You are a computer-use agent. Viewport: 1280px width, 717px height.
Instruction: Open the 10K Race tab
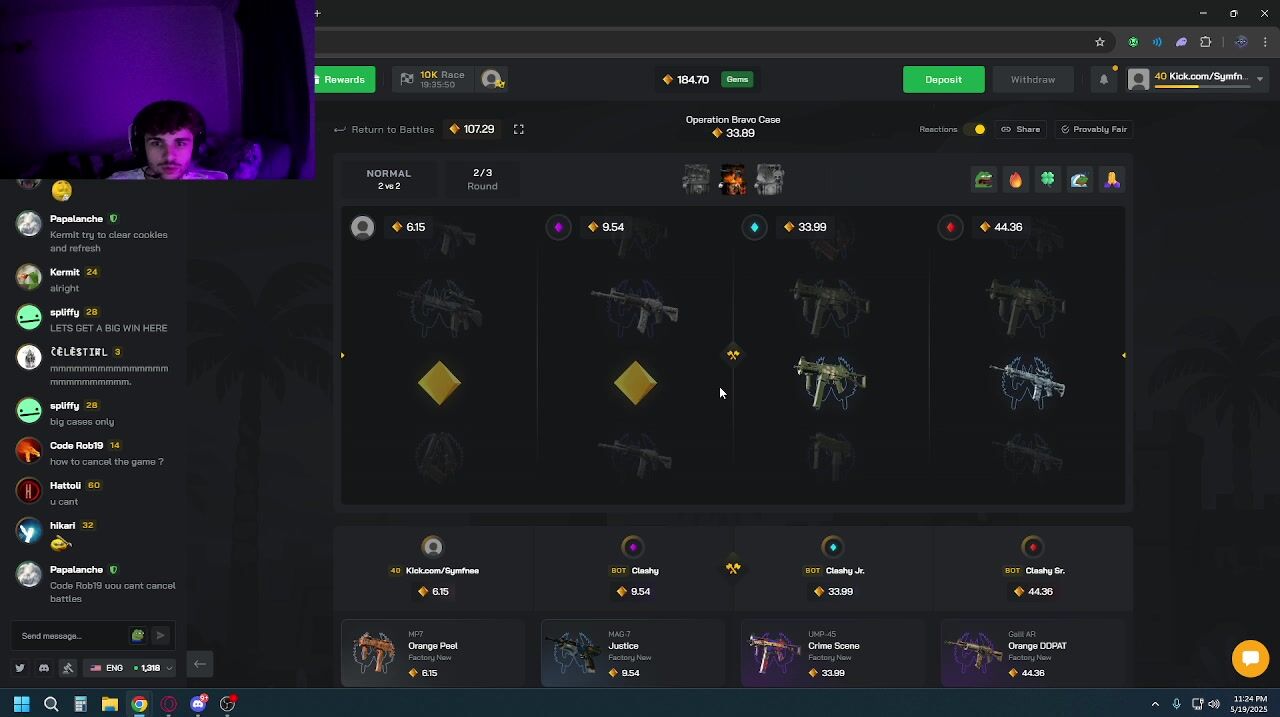coord(432,79)
